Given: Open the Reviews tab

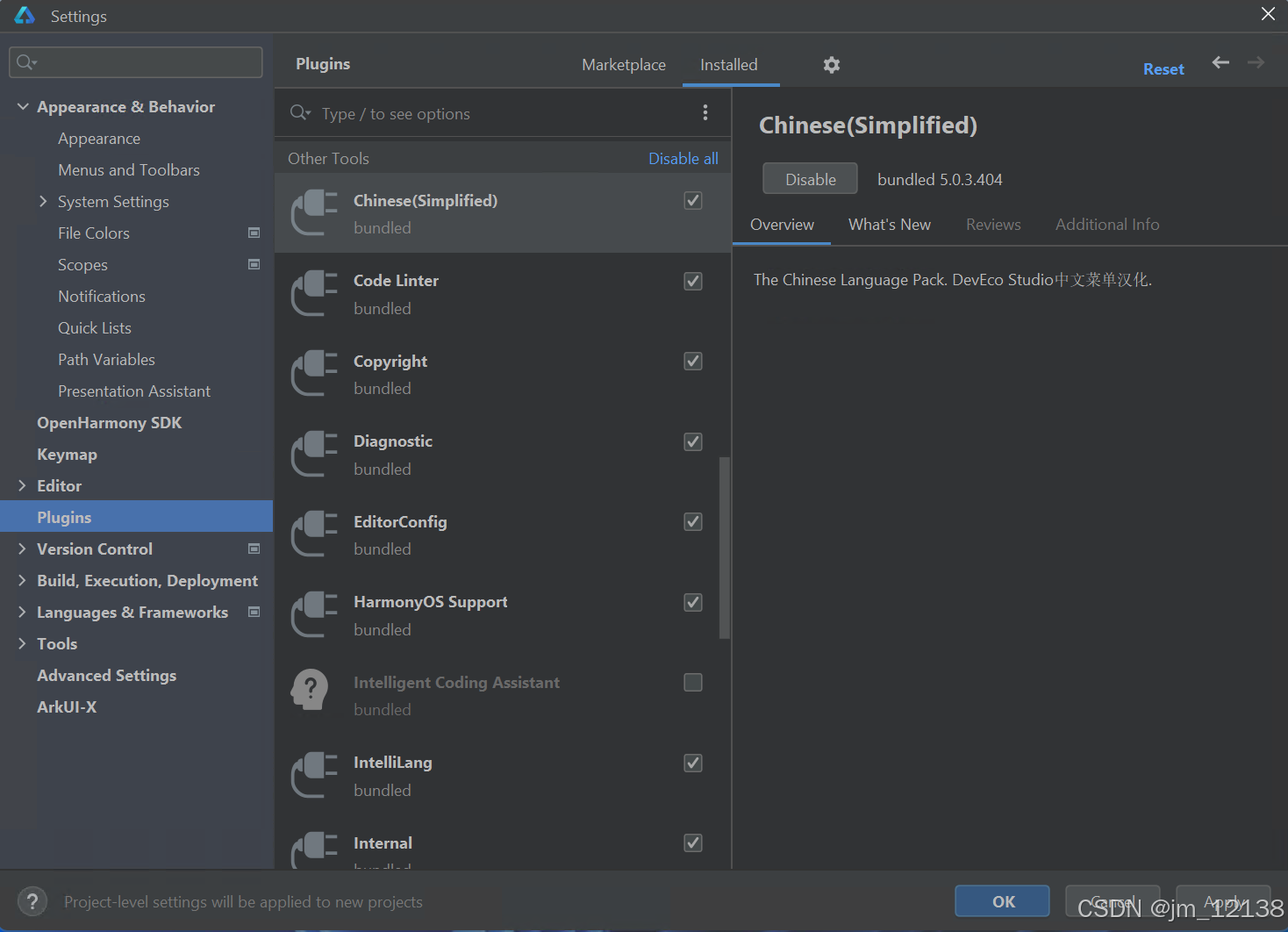Looking at the screenshot, I should (993, 225).
